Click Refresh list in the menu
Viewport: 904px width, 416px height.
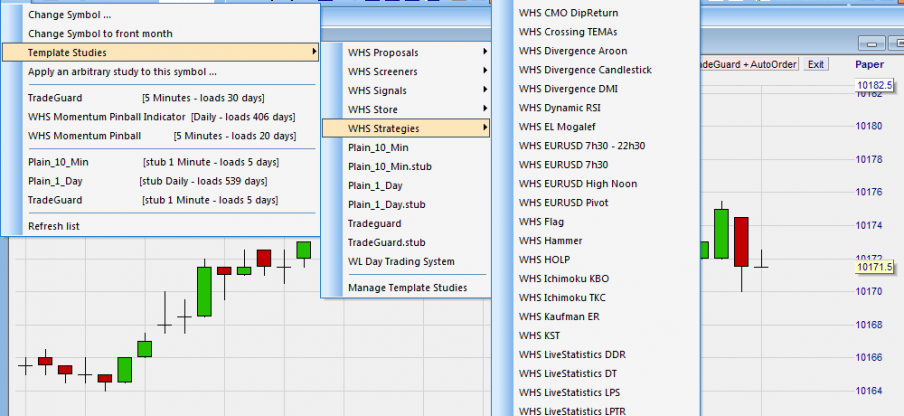pos(160,226)
